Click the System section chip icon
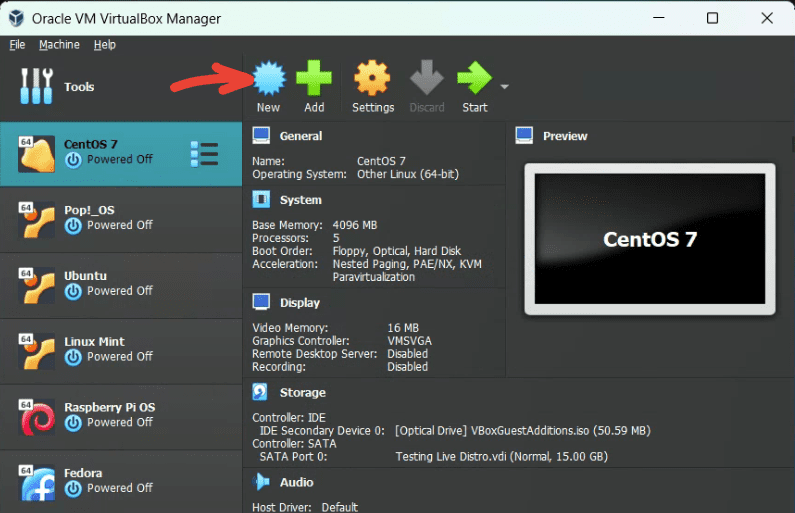The image size is (795, 513). tap(261, 199)
